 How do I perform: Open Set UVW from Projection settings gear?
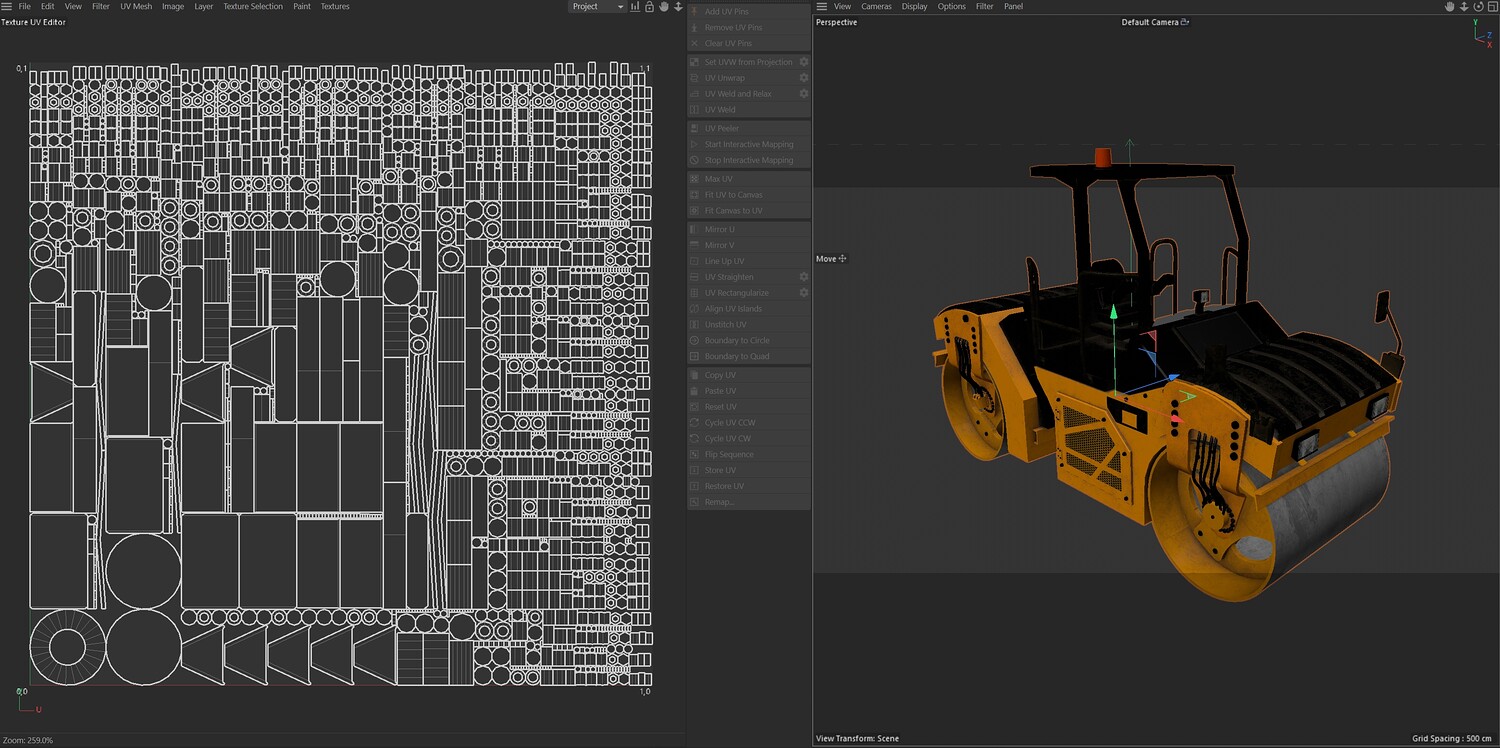pos(803,62)
